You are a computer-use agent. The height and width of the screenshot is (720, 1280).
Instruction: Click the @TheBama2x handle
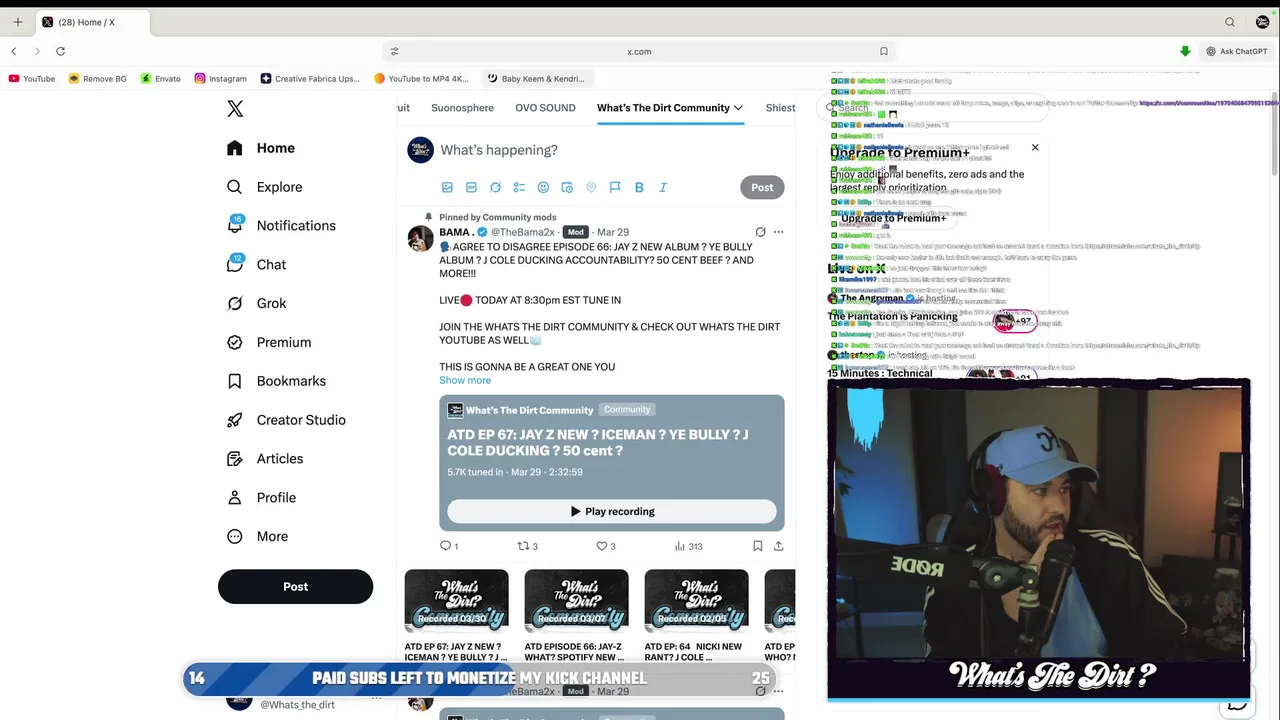[522, 232]
